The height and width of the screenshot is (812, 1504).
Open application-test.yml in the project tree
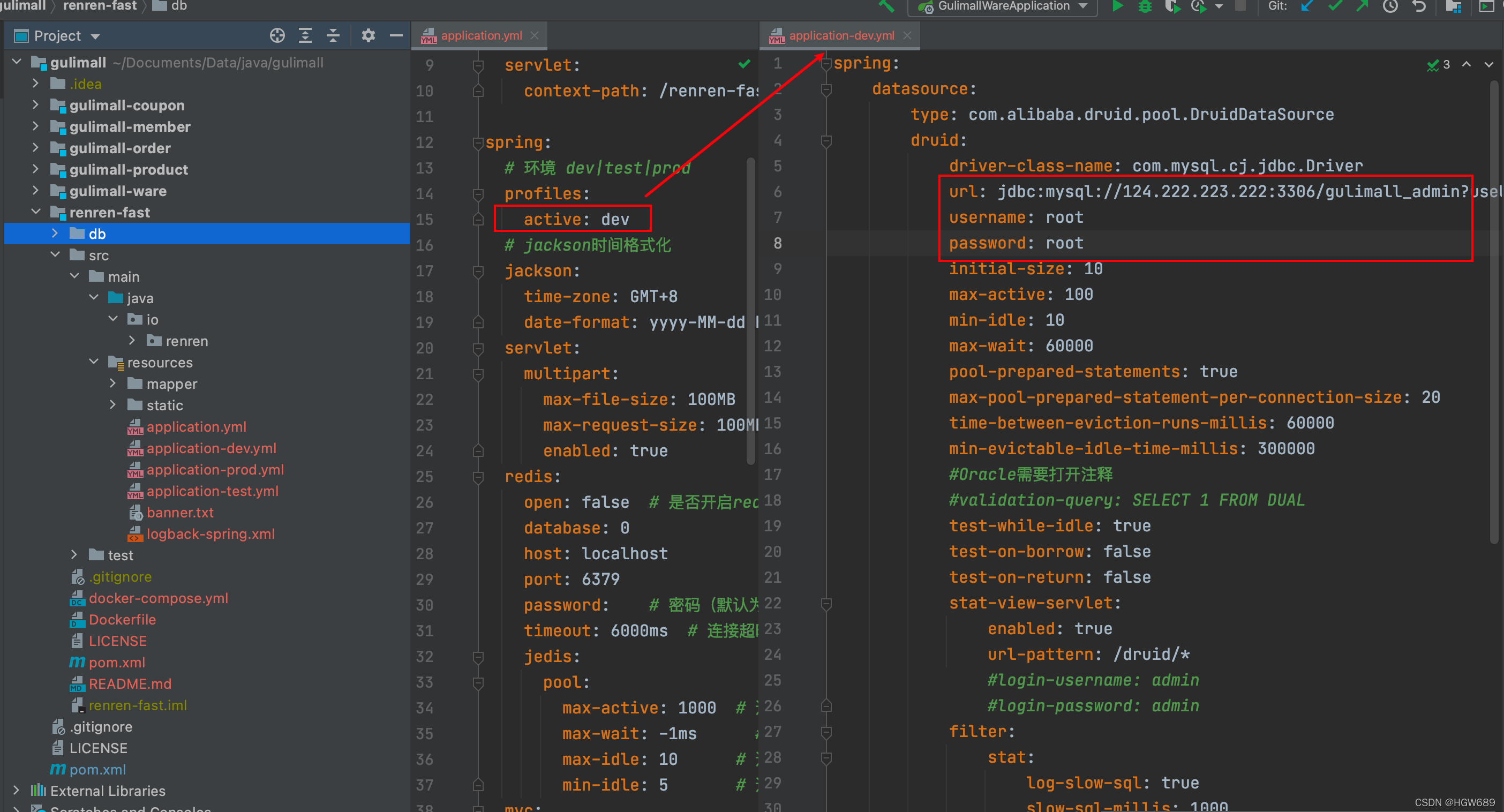pyautogui.click(x=213, y=491)
